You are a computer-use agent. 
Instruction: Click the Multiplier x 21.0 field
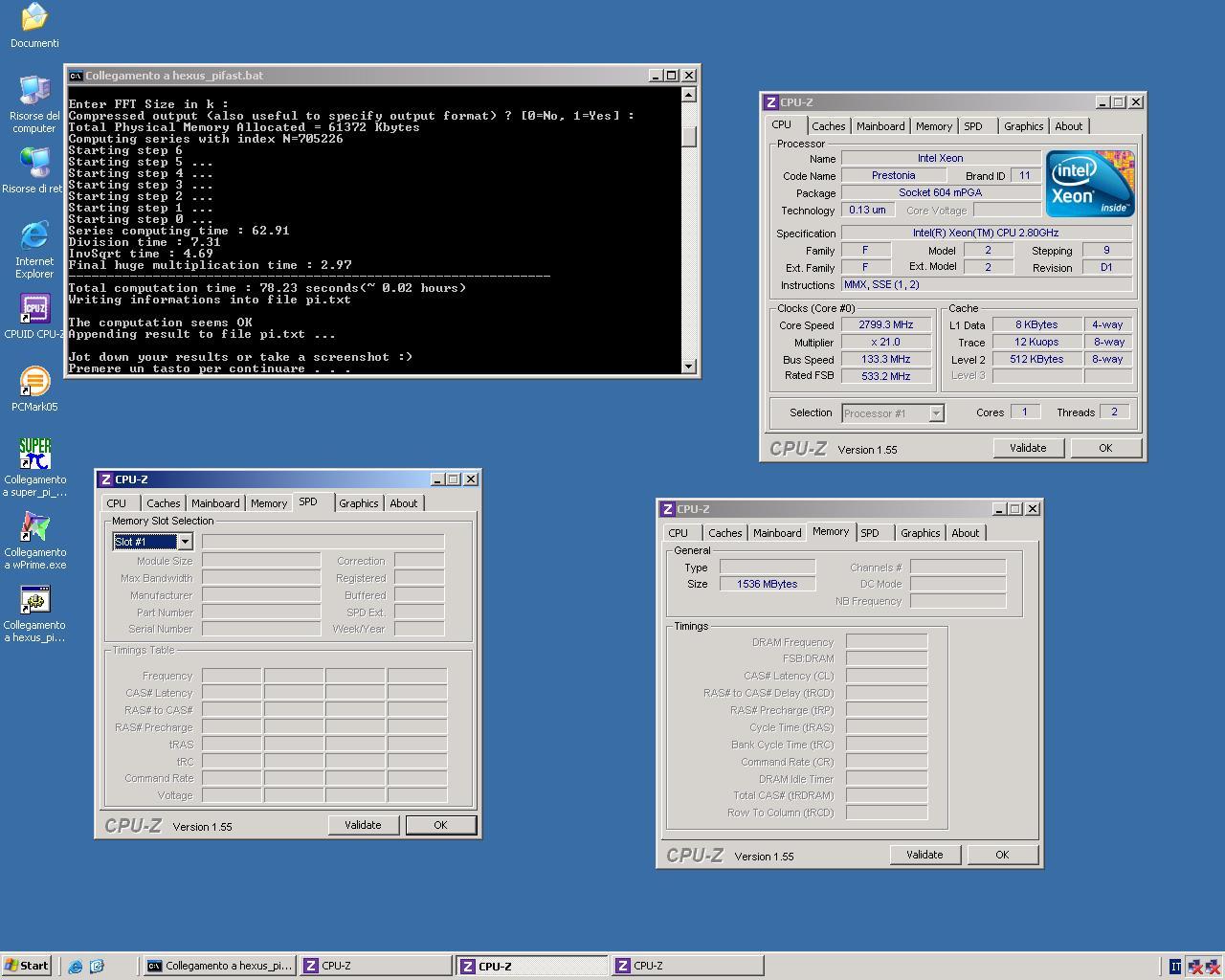(x=885, y=342)
